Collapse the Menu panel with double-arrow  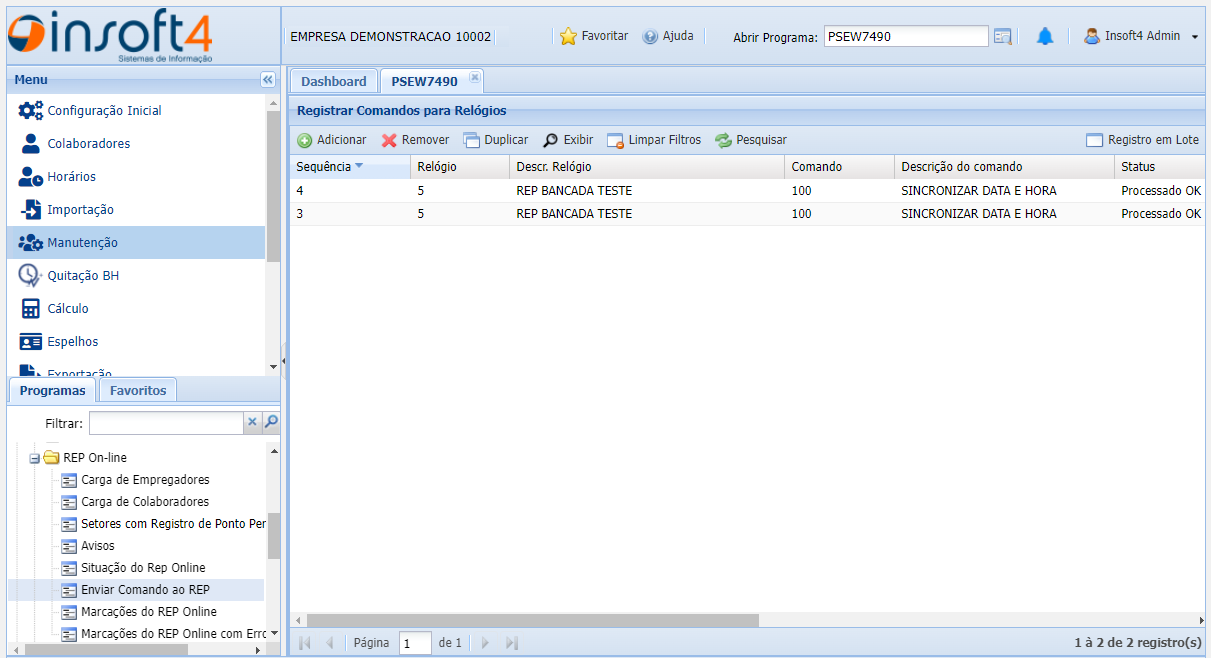pos(268,80)
